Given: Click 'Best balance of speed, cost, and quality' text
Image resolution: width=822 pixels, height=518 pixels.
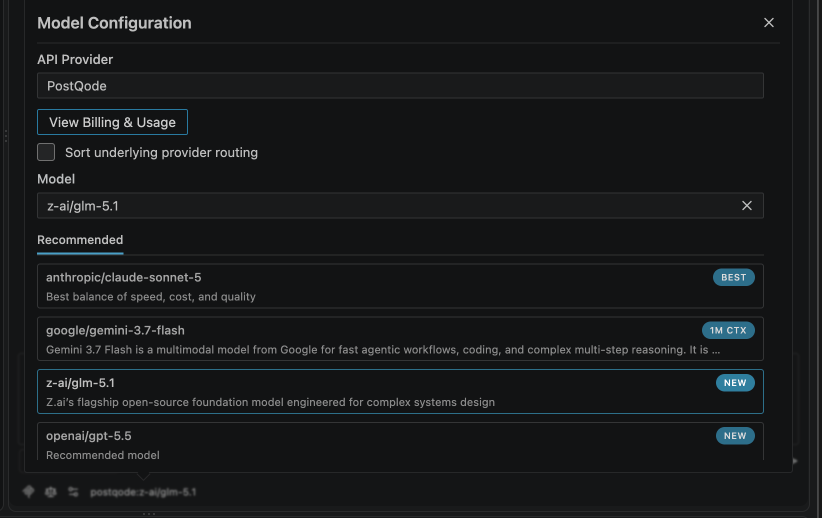Looking at the screenshot, I should click(x=151, y=297).
